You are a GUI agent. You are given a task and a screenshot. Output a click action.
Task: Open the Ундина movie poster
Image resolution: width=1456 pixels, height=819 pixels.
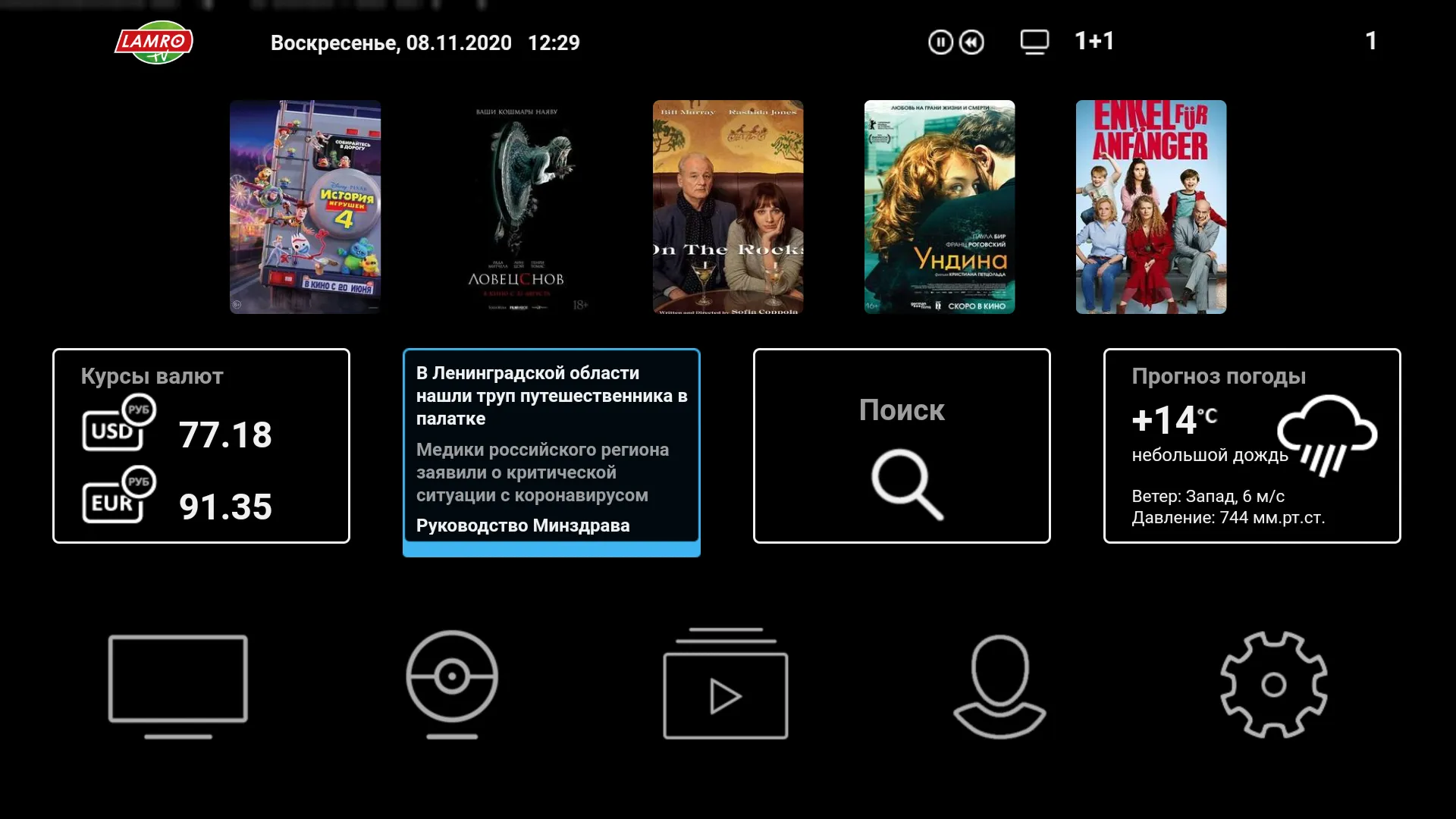coord(940,207)
